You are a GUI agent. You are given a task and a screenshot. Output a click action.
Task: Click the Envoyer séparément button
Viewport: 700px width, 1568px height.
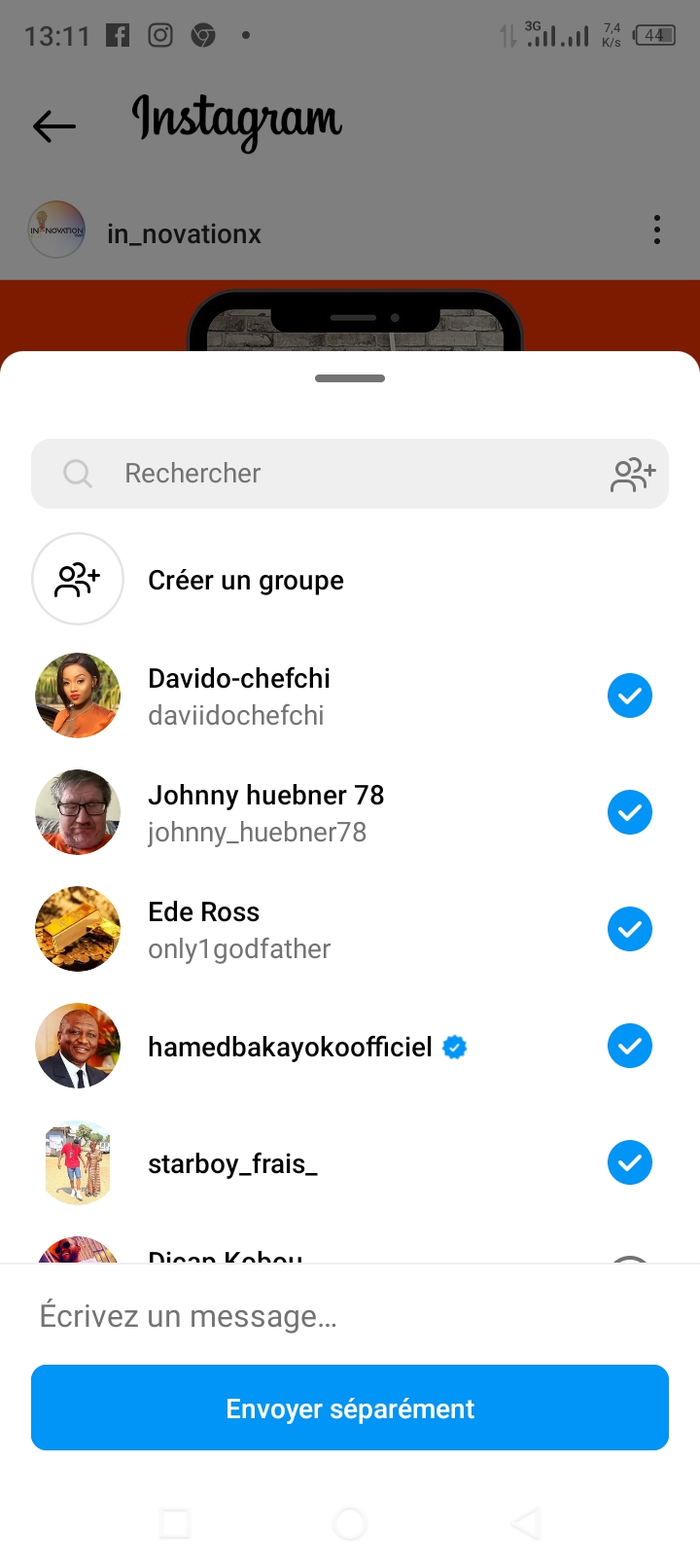pyautogui.click(x=350, y=1408)
